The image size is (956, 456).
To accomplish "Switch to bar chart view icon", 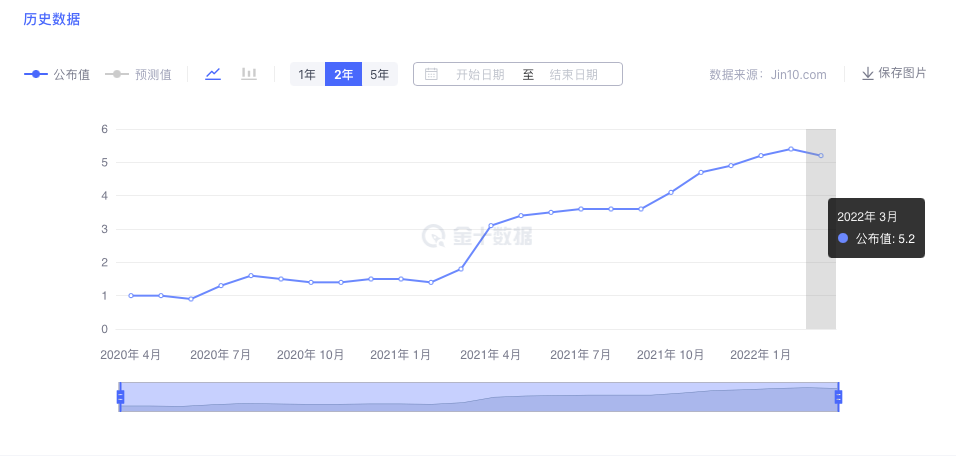I will coord(249,74).
